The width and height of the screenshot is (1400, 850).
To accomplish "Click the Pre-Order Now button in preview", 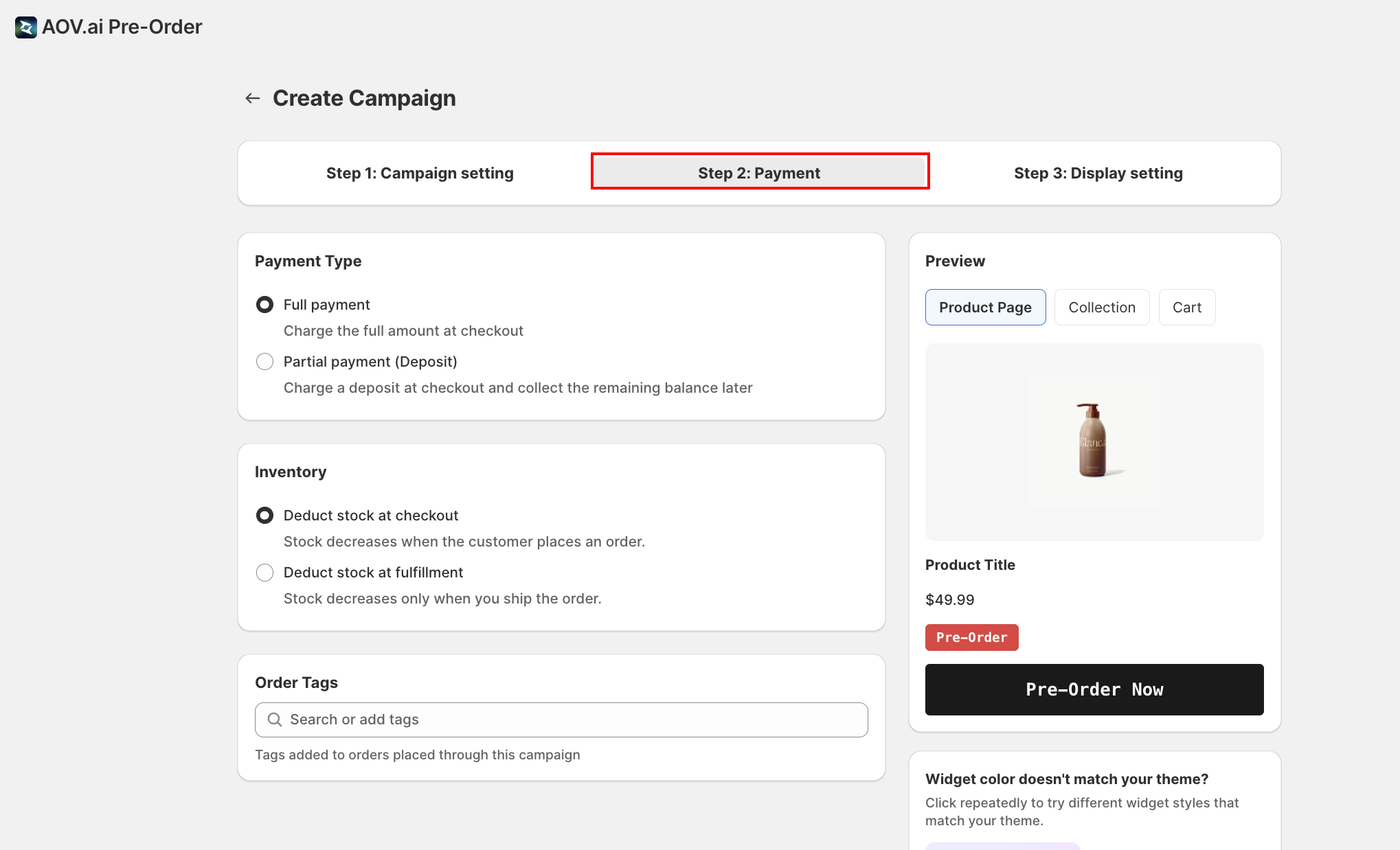I will click(1094, 689).
